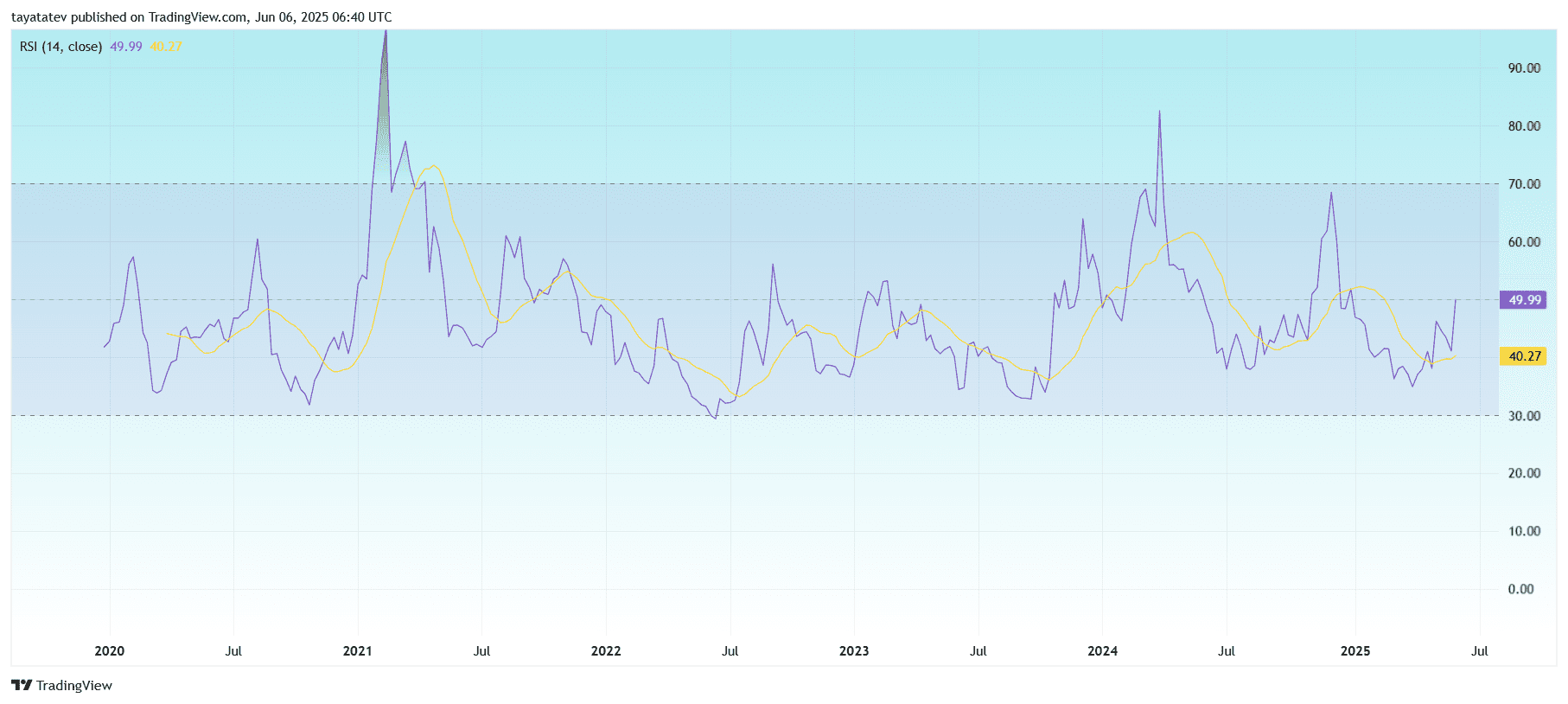This screenshot has height=704, width=1568.
Task: Click the 60.00 axis label
Action: click(1524, 242)
